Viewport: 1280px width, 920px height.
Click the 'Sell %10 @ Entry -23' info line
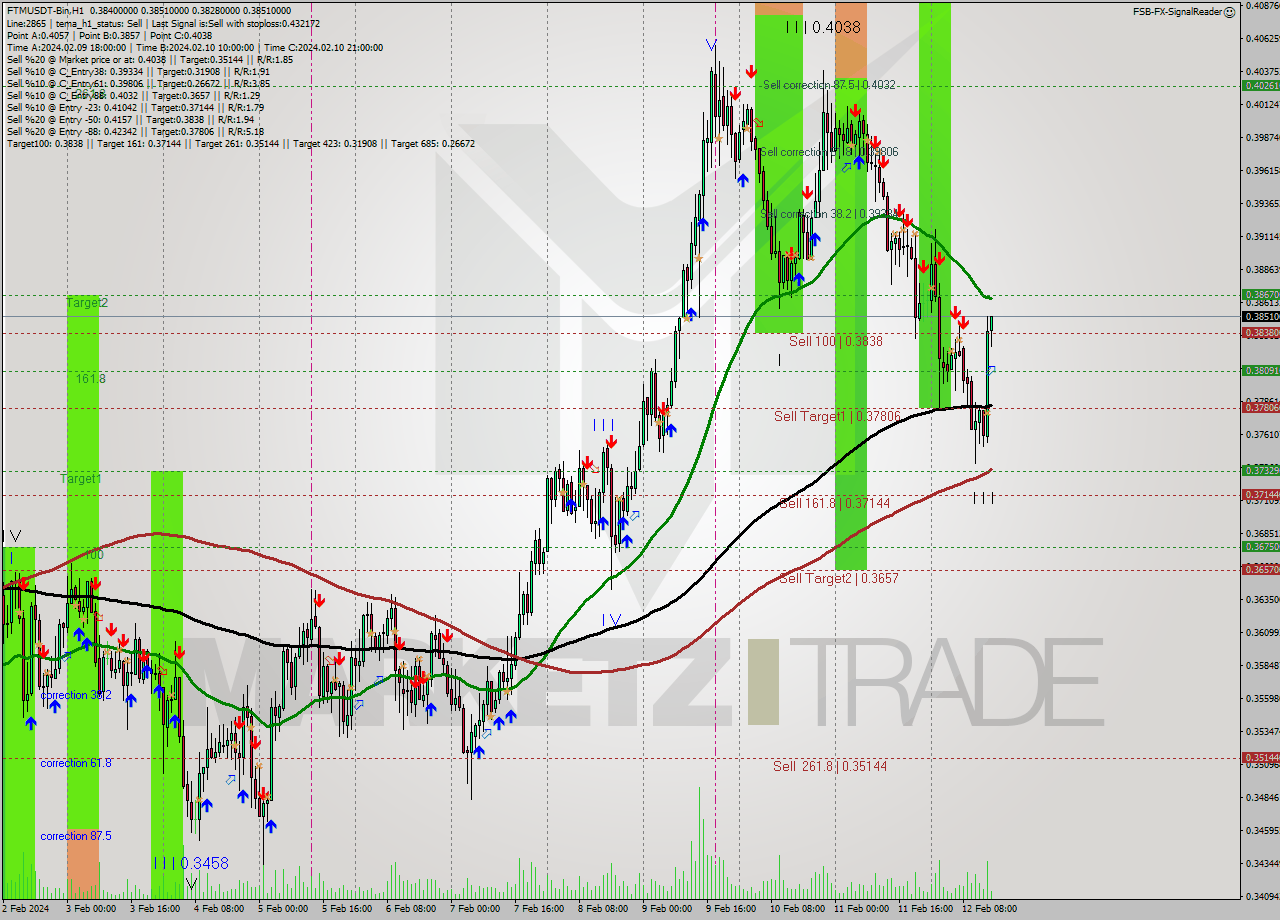(x=135, y=107)
